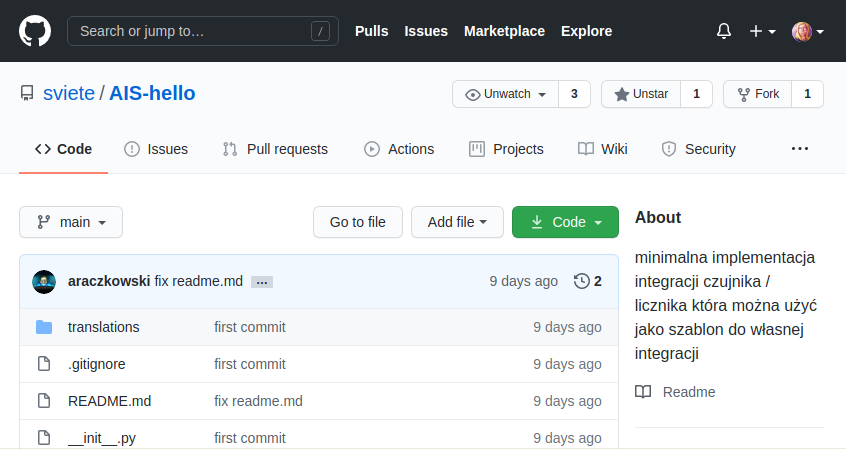Click araczkowski's avatar in commit row

(x=44, y=282)
